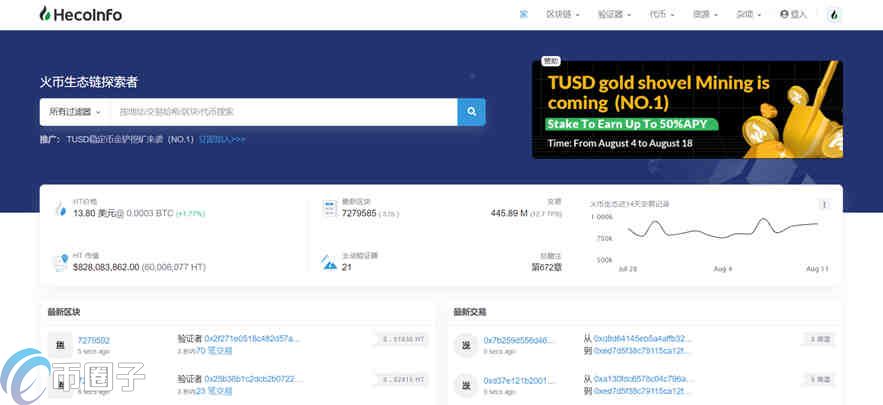Expand the fifth navigation dropdown menu

tap(748, 15)
